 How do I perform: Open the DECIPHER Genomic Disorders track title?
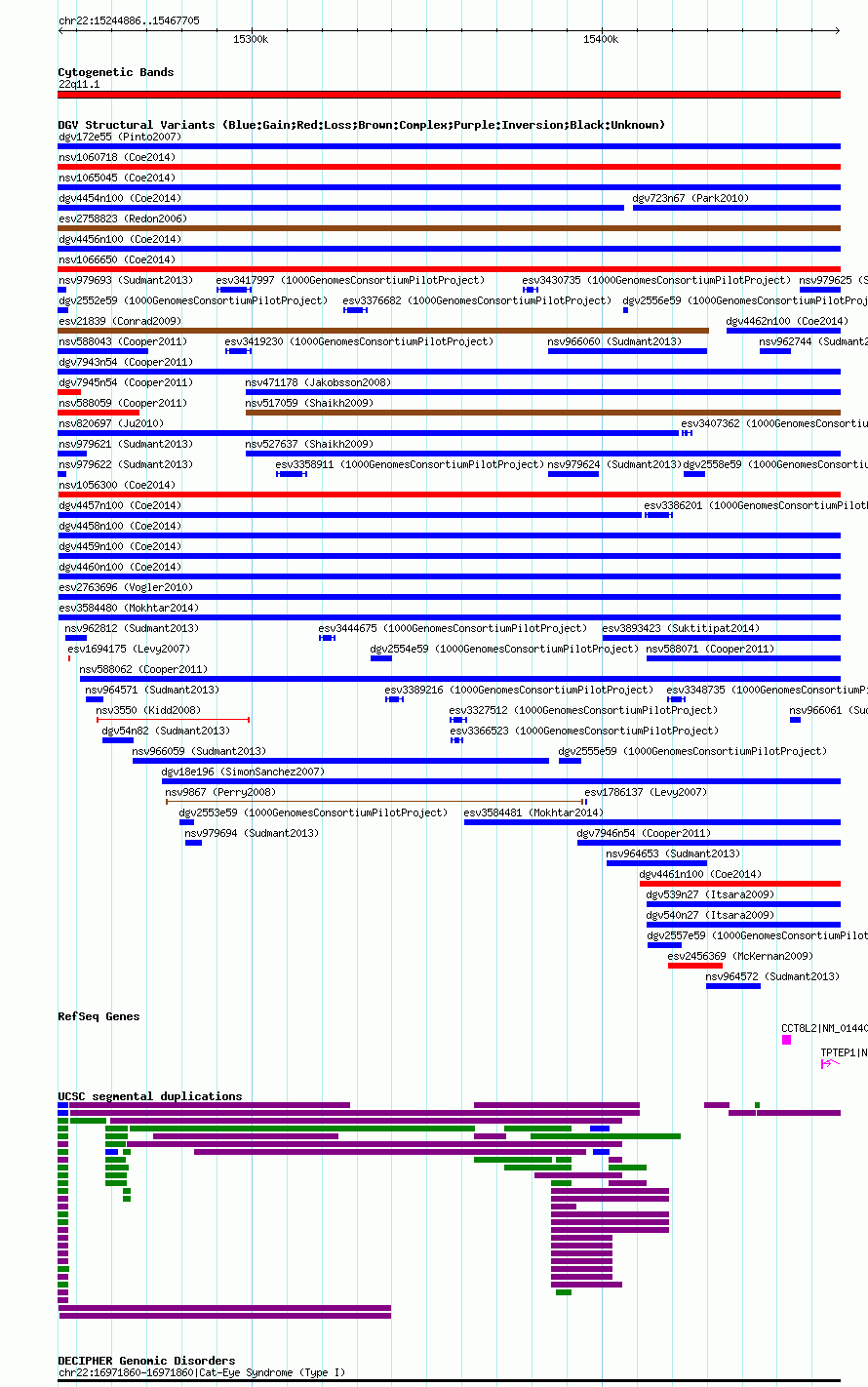[146, 1361]
